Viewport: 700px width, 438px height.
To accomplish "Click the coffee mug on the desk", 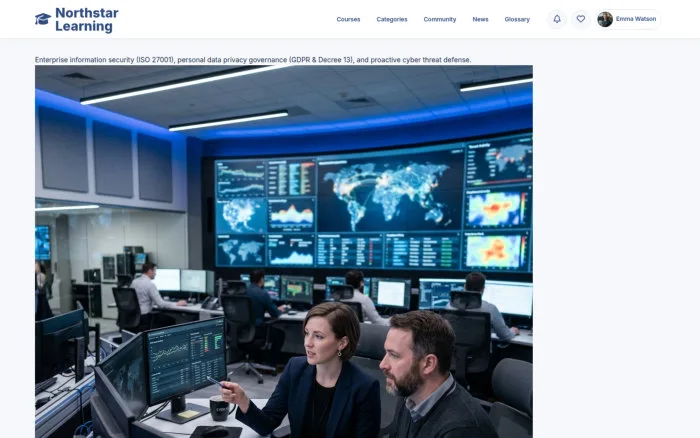I will click(220, 408).
